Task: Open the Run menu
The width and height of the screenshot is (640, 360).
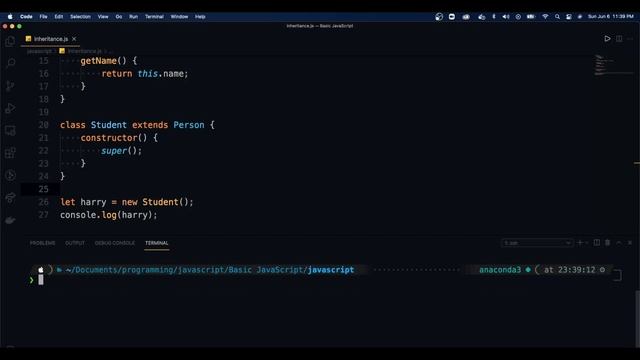Action: coord(133,17)
